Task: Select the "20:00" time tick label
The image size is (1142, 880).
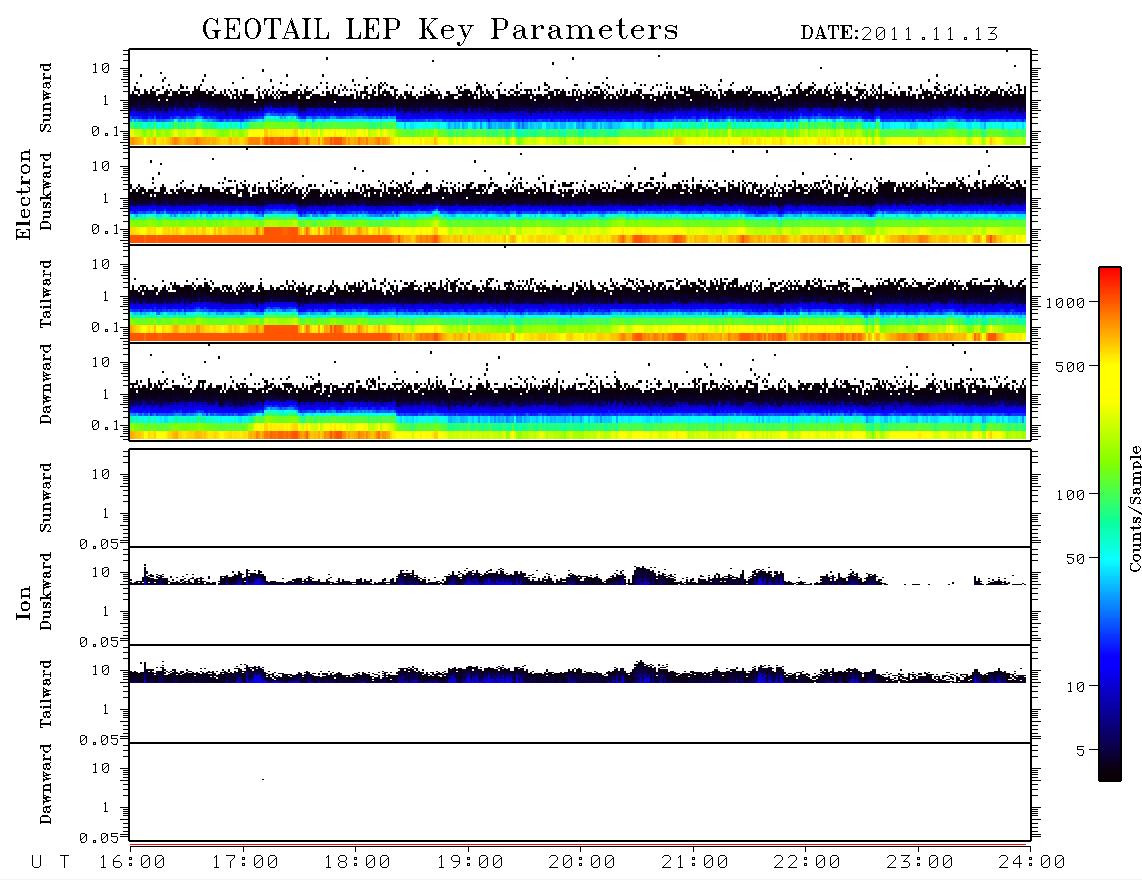Action: pos(582,863)
